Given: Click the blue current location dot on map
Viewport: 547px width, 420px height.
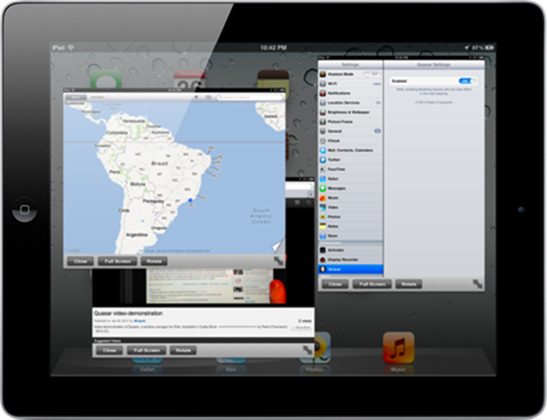Looking at the screenshot, I should click(190, 200).
